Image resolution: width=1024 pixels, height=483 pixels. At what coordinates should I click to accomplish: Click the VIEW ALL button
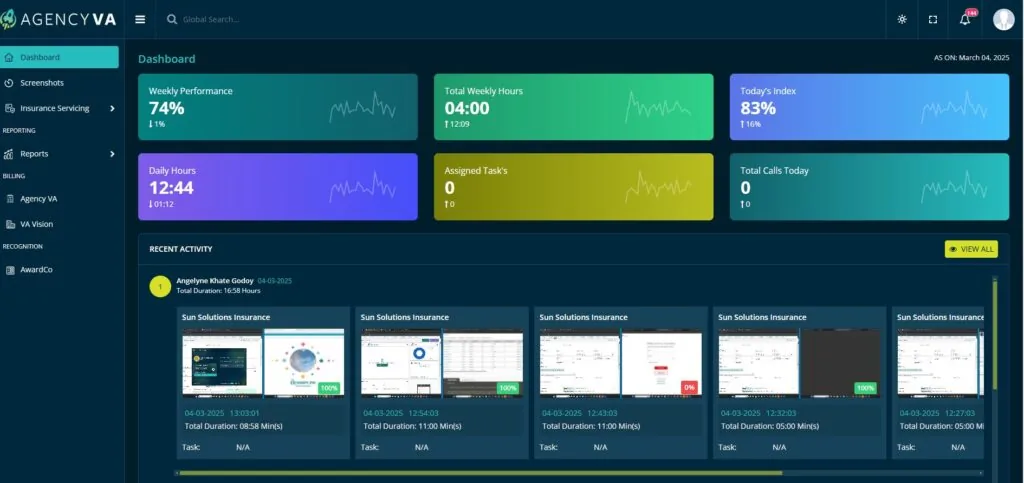point(971,249)
